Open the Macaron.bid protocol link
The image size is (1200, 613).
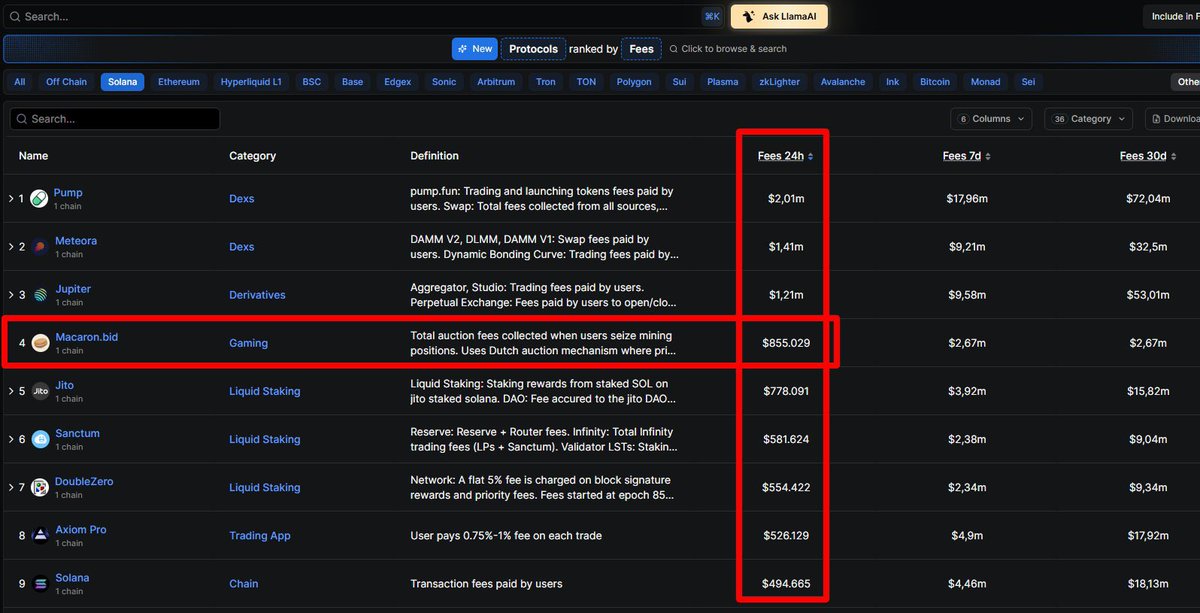[x=86, y=337]
